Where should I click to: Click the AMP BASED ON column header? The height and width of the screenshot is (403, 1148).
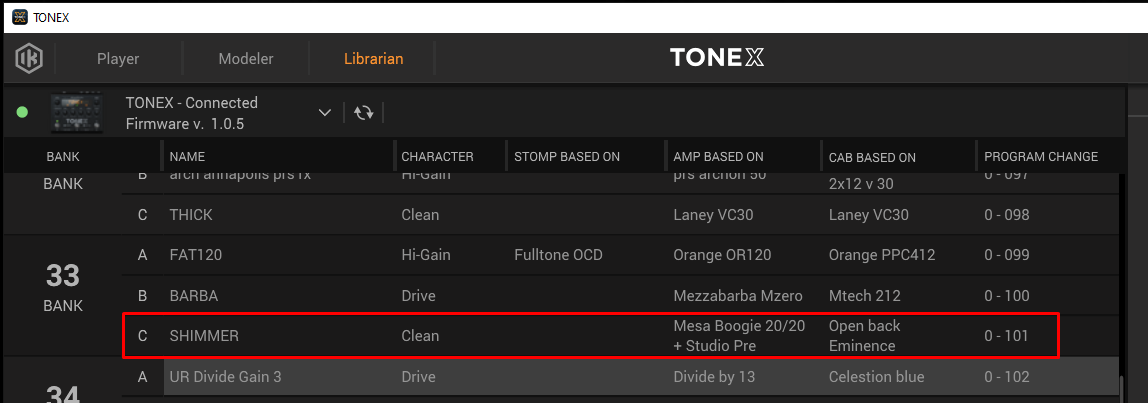coord(718,156)
